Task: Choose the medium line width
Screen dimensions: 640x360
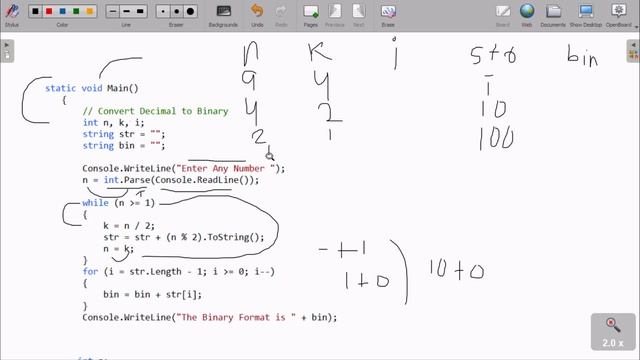Action: [x=126, y=11]
